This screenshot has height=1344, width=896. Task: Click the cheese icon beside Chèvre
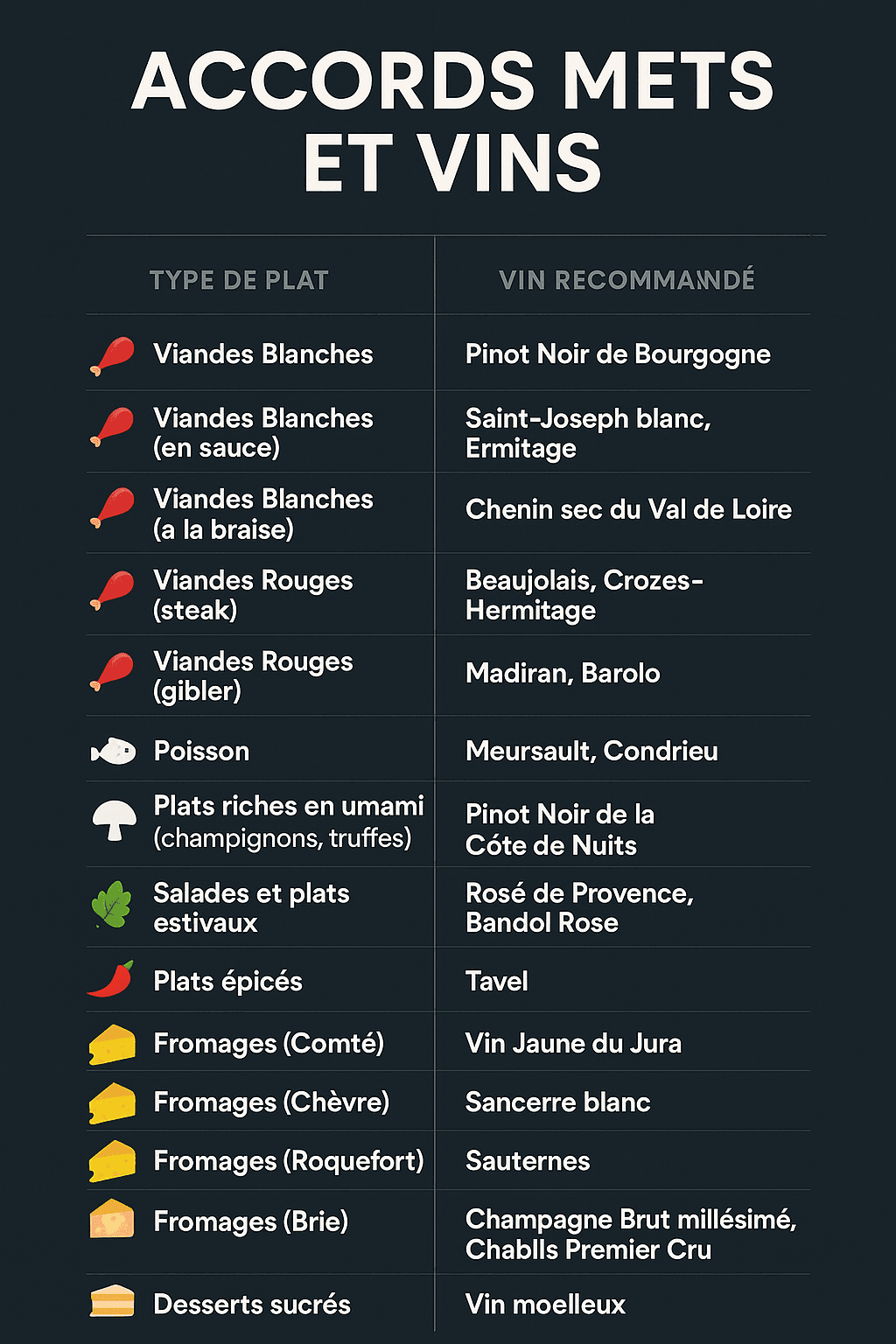112,1102
